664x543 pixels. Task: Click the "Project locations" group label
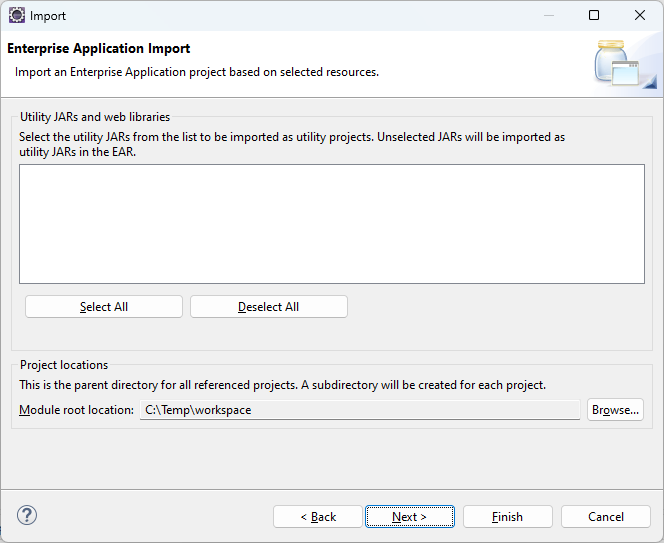(64, 365)
